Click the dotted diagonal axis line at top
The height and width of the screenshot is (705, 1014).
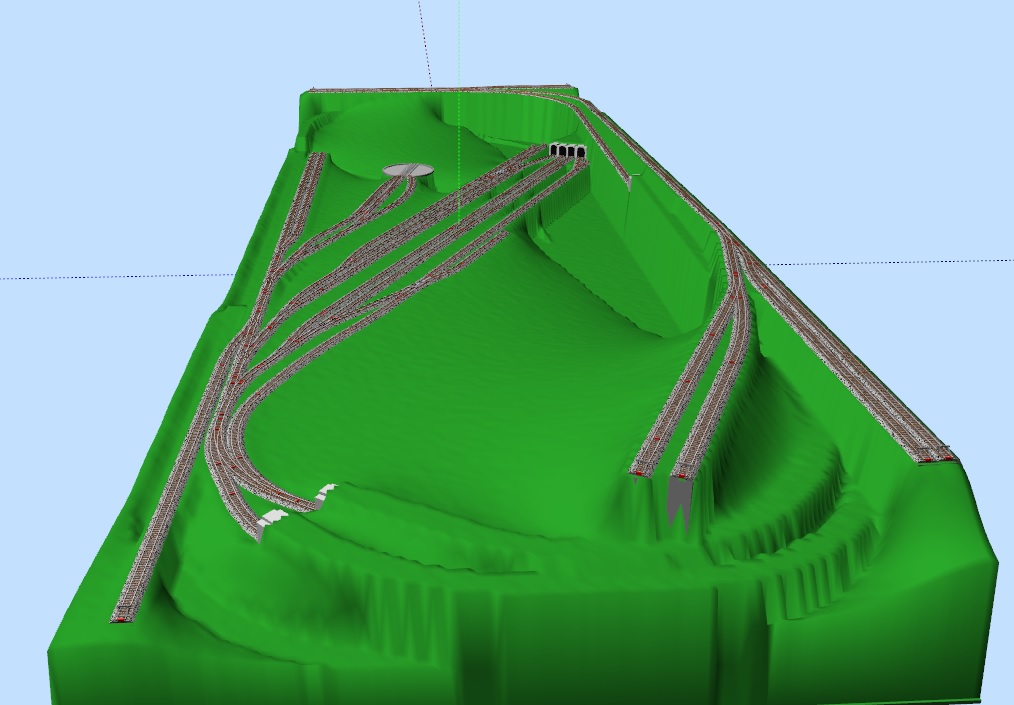click(x=424, y=40)
